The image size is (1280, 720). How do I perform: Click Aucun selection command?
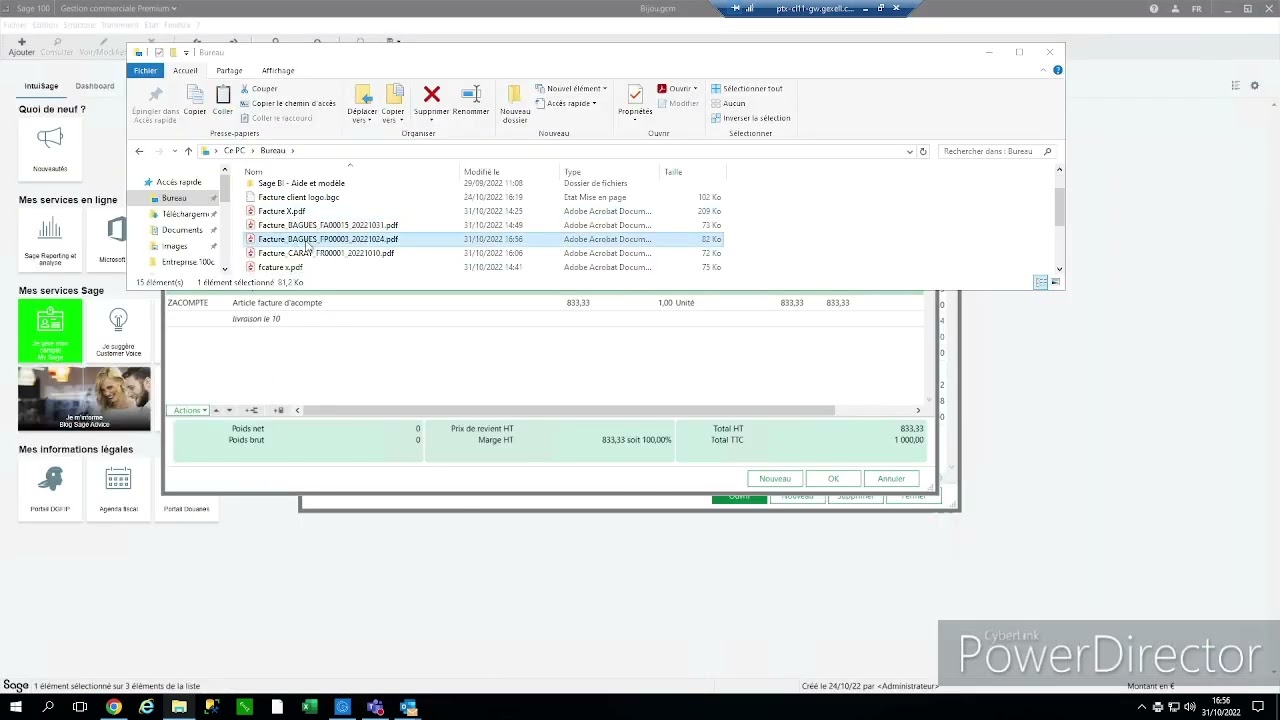[728, 103]
